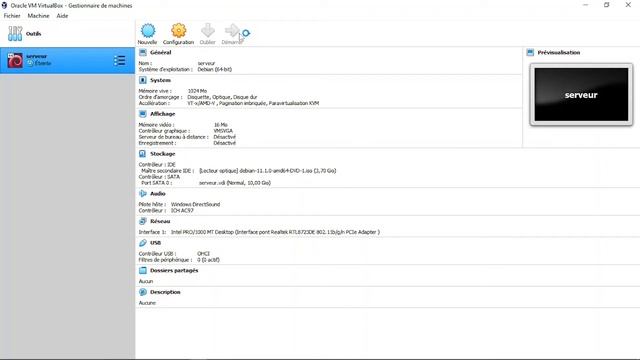Click the Affichage section monitor icon

pos(142,113)
